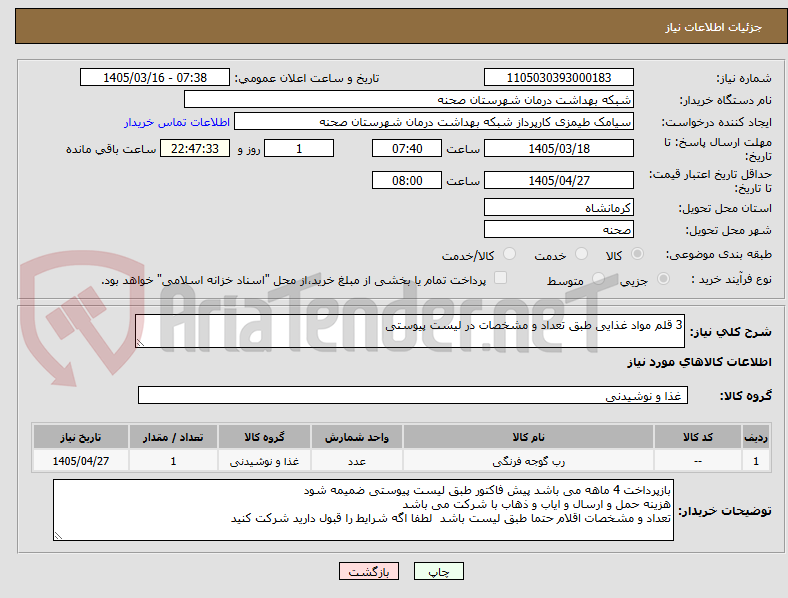Click the goods group field غذا و نوشیدنی
This screenshot has width=788, height=598.
413,395
